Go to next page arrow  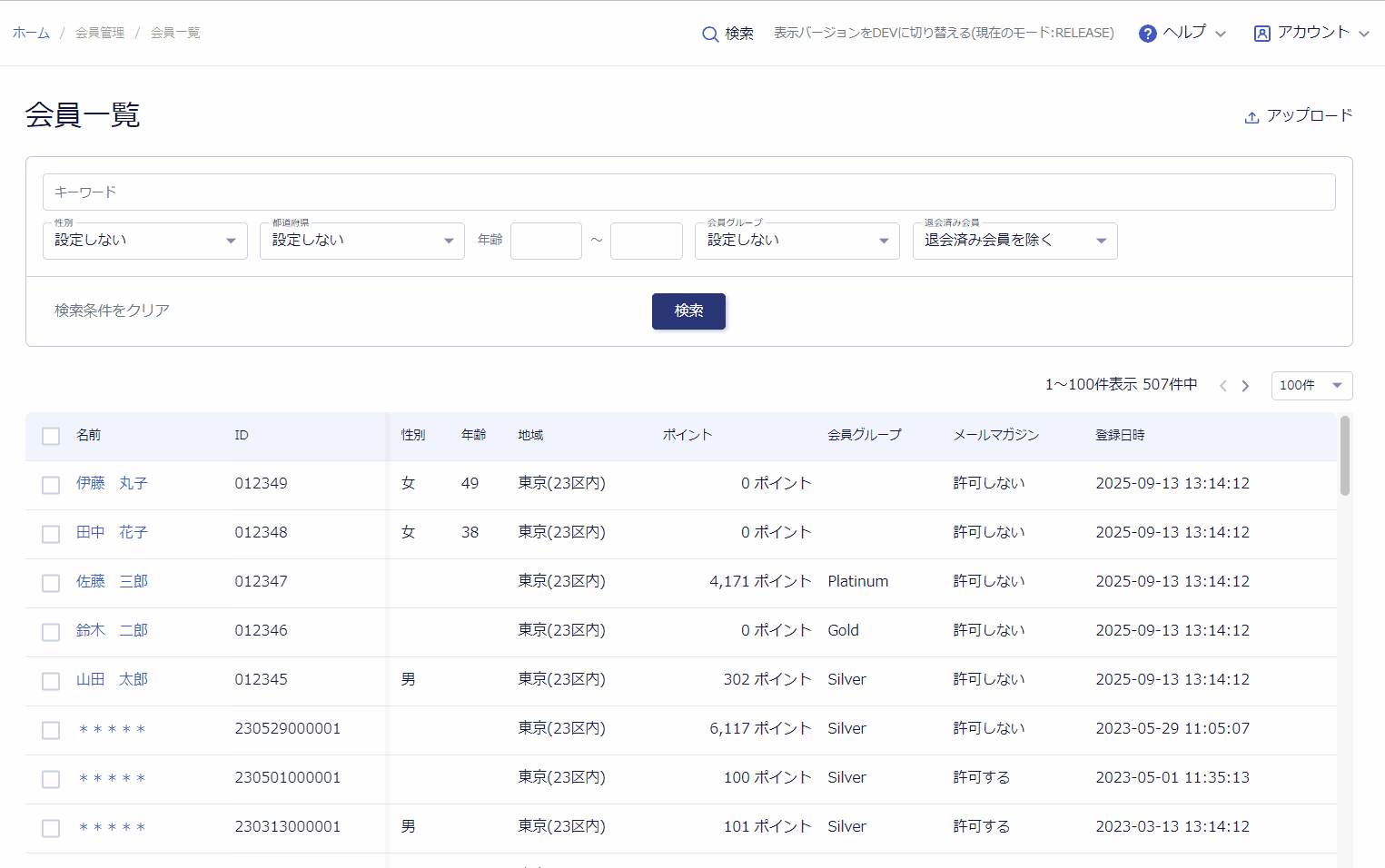point(1245,386)
